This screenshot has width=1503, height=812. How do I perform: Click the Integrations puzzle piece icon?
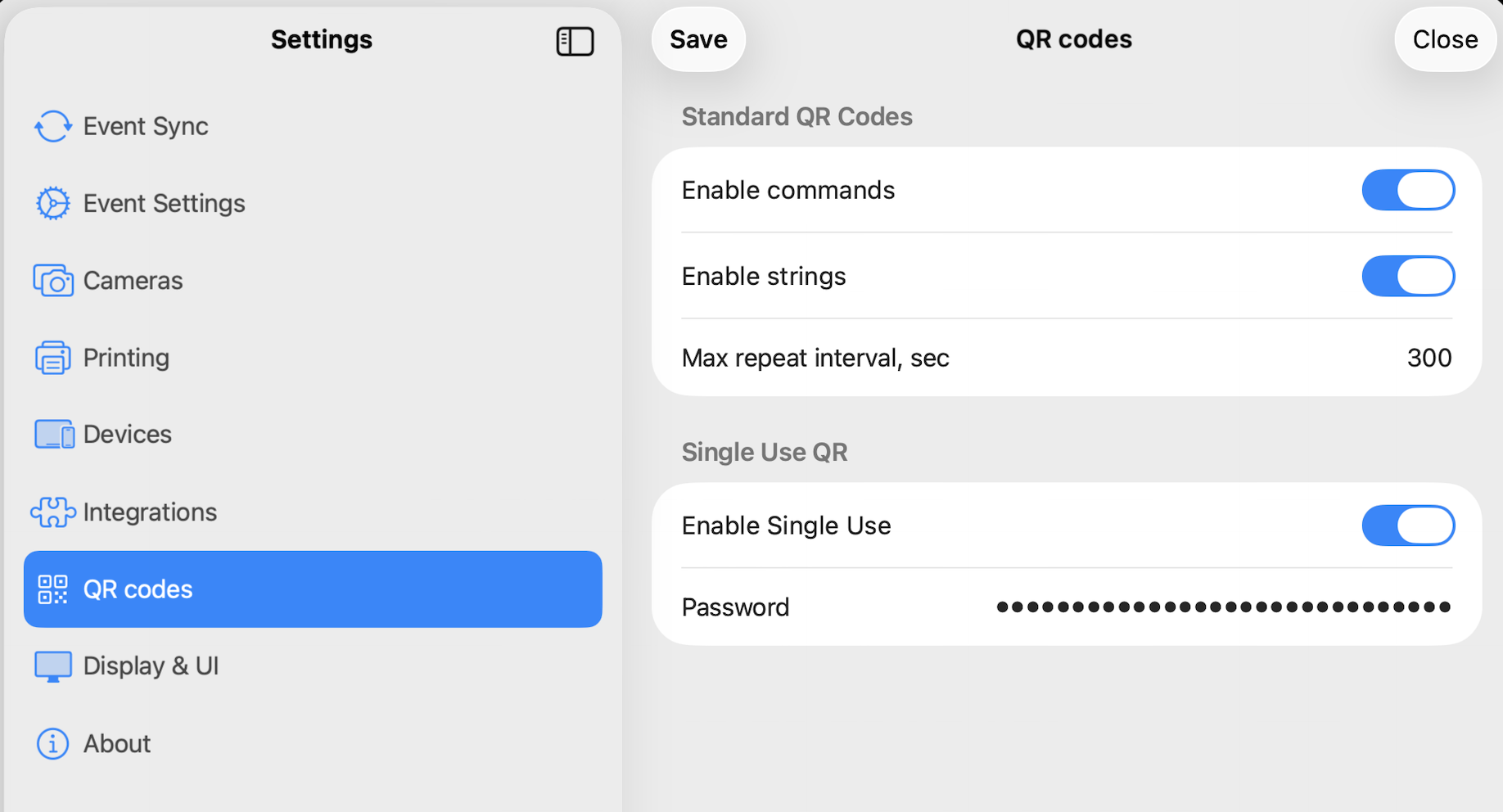coord(53,512)
